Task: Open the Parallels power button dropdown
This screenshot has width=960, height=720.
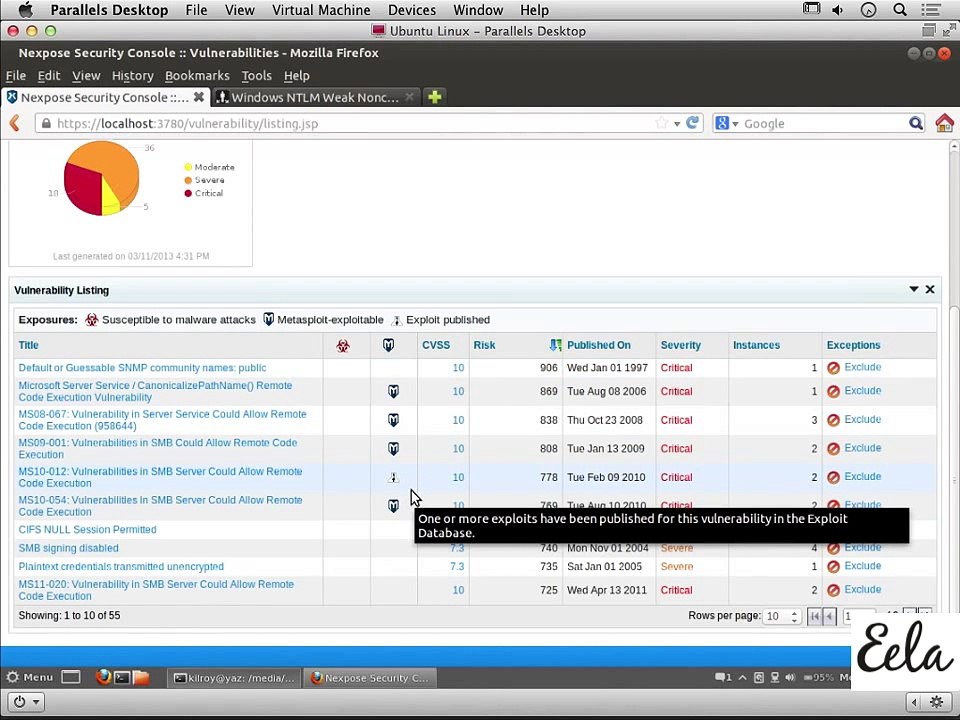Action: (x=26, y=702)
